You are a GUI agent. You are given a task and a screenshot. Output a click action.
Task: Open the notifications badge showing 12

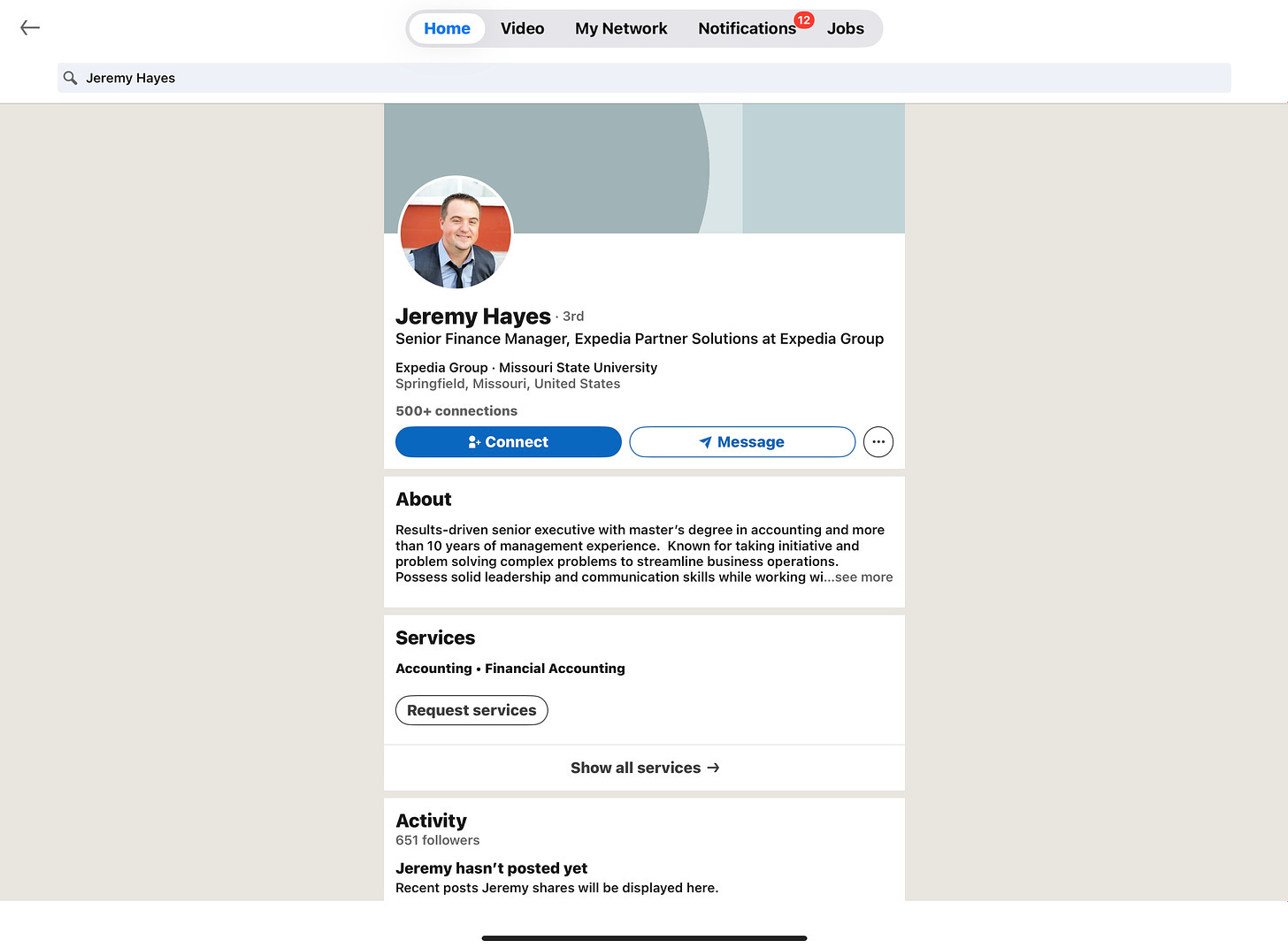pyautogui.click(x=803, y=20)
